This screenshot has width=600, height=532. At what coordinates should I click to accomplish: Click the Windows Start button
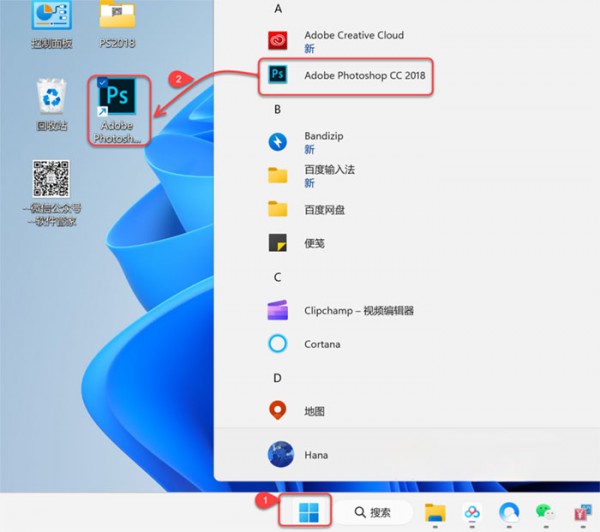click(308, 512)
